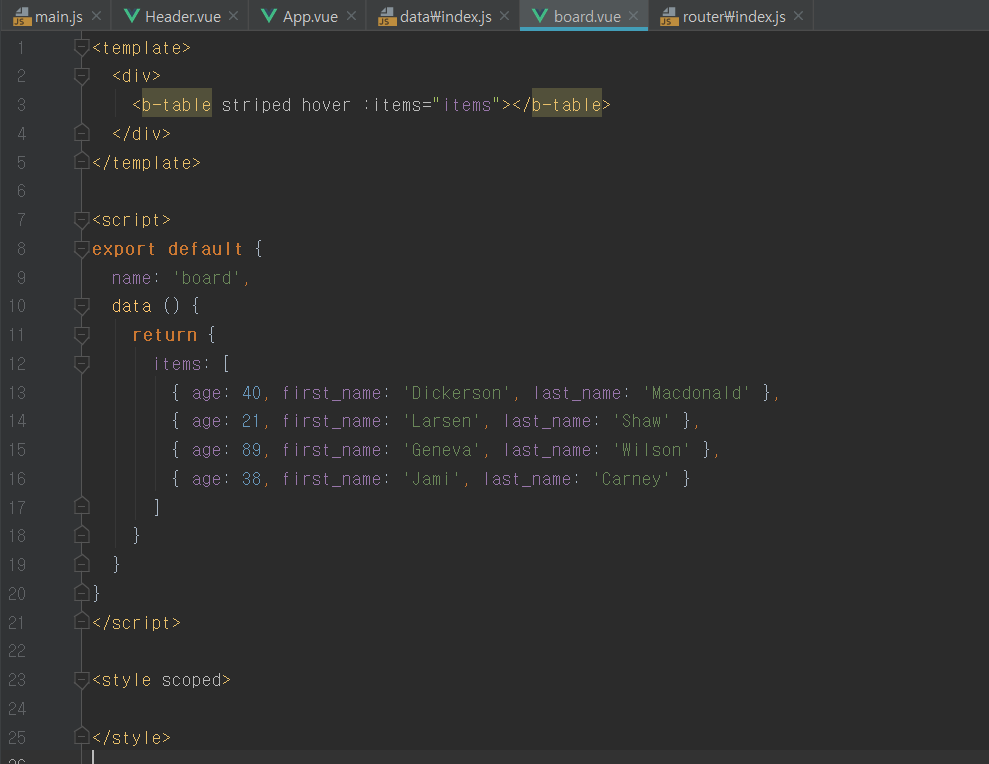Click fold marker at </style> line 25
This screenshot has width=989, height=764.
pyautogui.click(x=81, y=736)
